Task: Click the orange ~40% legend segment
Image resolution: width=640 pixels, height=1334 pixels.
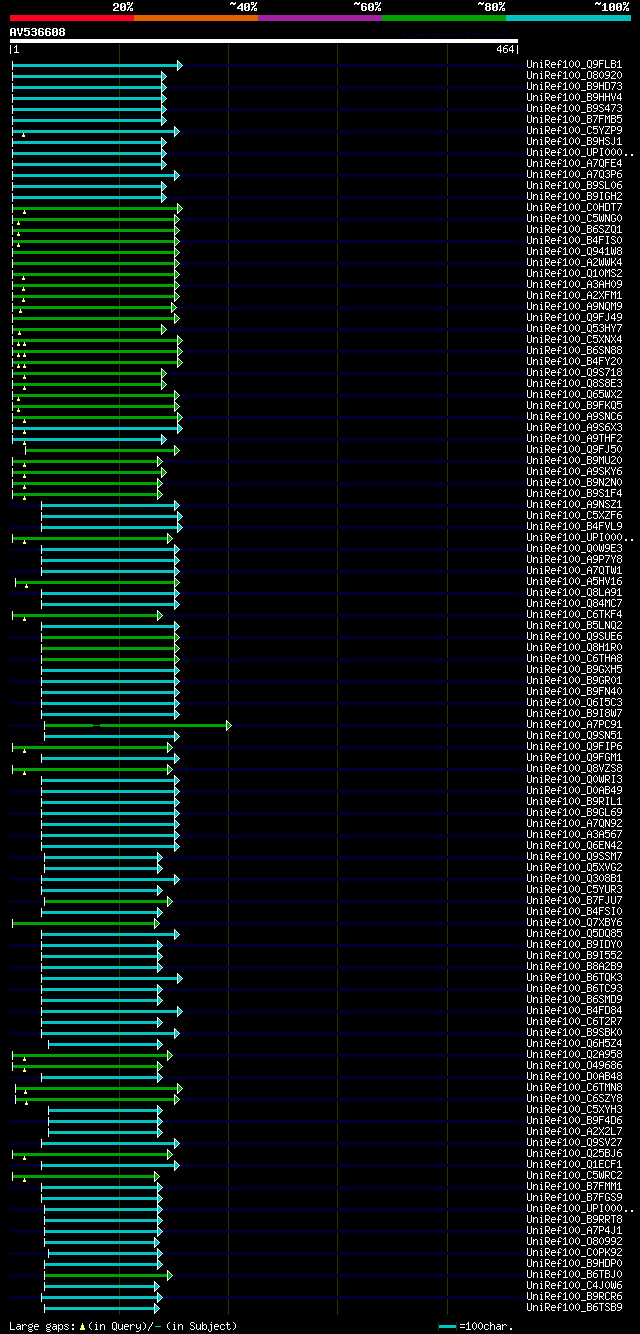Action: click(195, 18)
